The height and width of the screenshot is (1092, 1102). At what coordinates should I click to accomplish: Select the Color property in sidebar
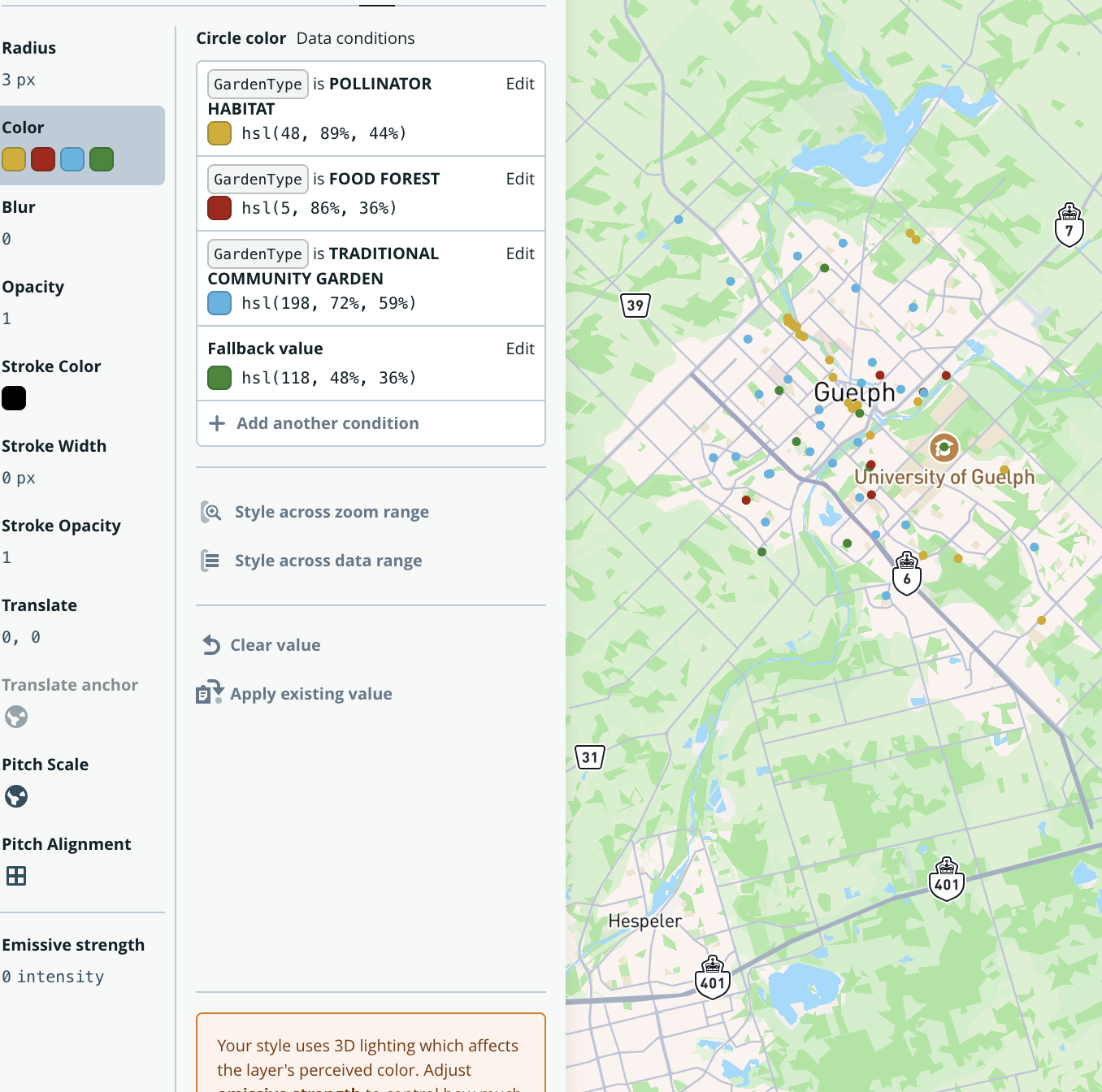coord(81,145)
